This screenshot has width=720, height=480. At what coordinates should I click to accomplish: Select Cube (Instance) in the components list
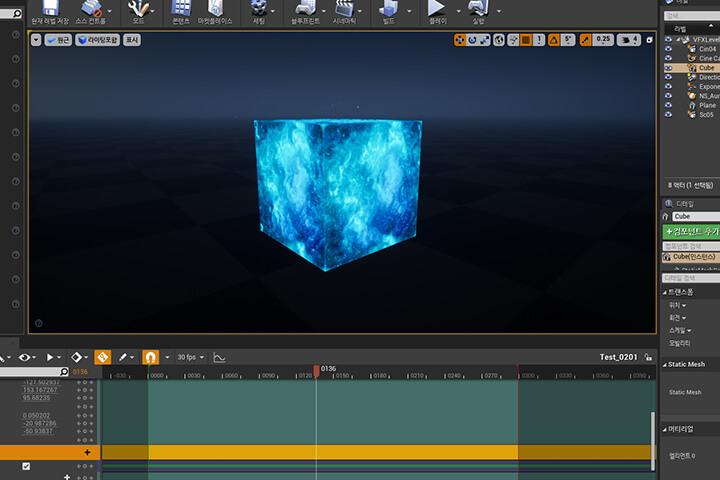pos(691,257)
